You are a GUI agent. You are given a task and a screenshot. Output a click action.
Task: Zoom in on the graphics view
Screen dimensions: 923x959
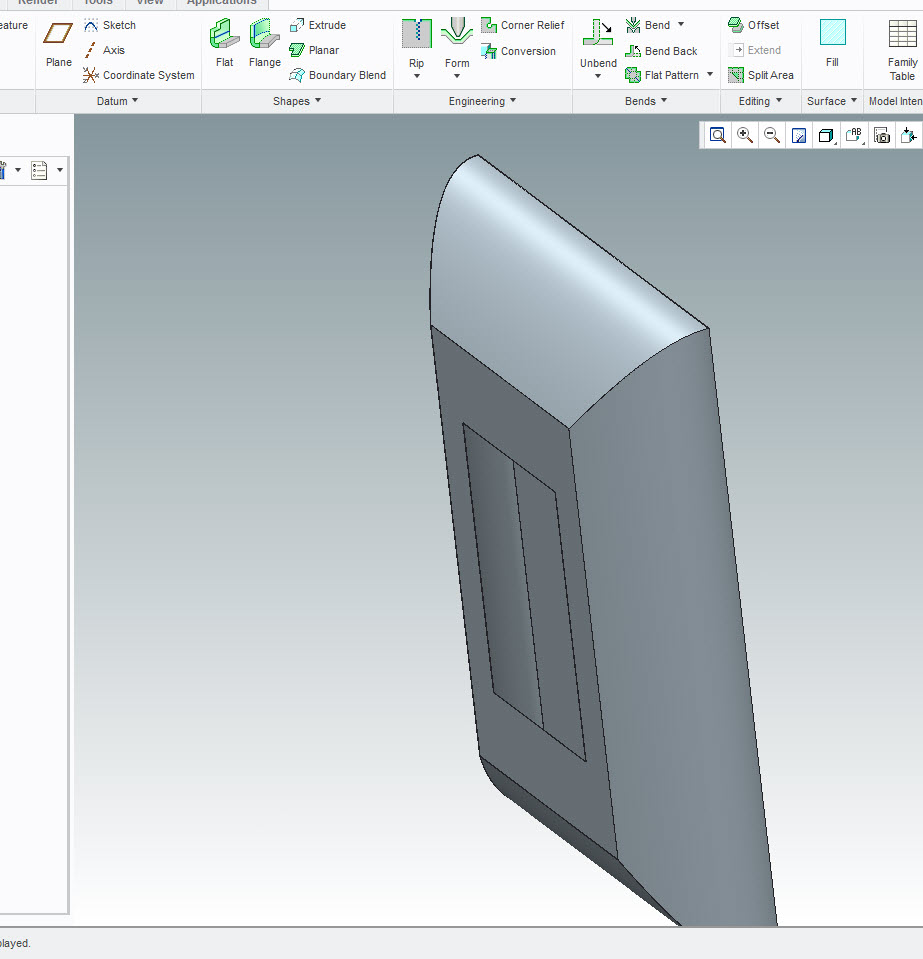(x=745, y=135)
